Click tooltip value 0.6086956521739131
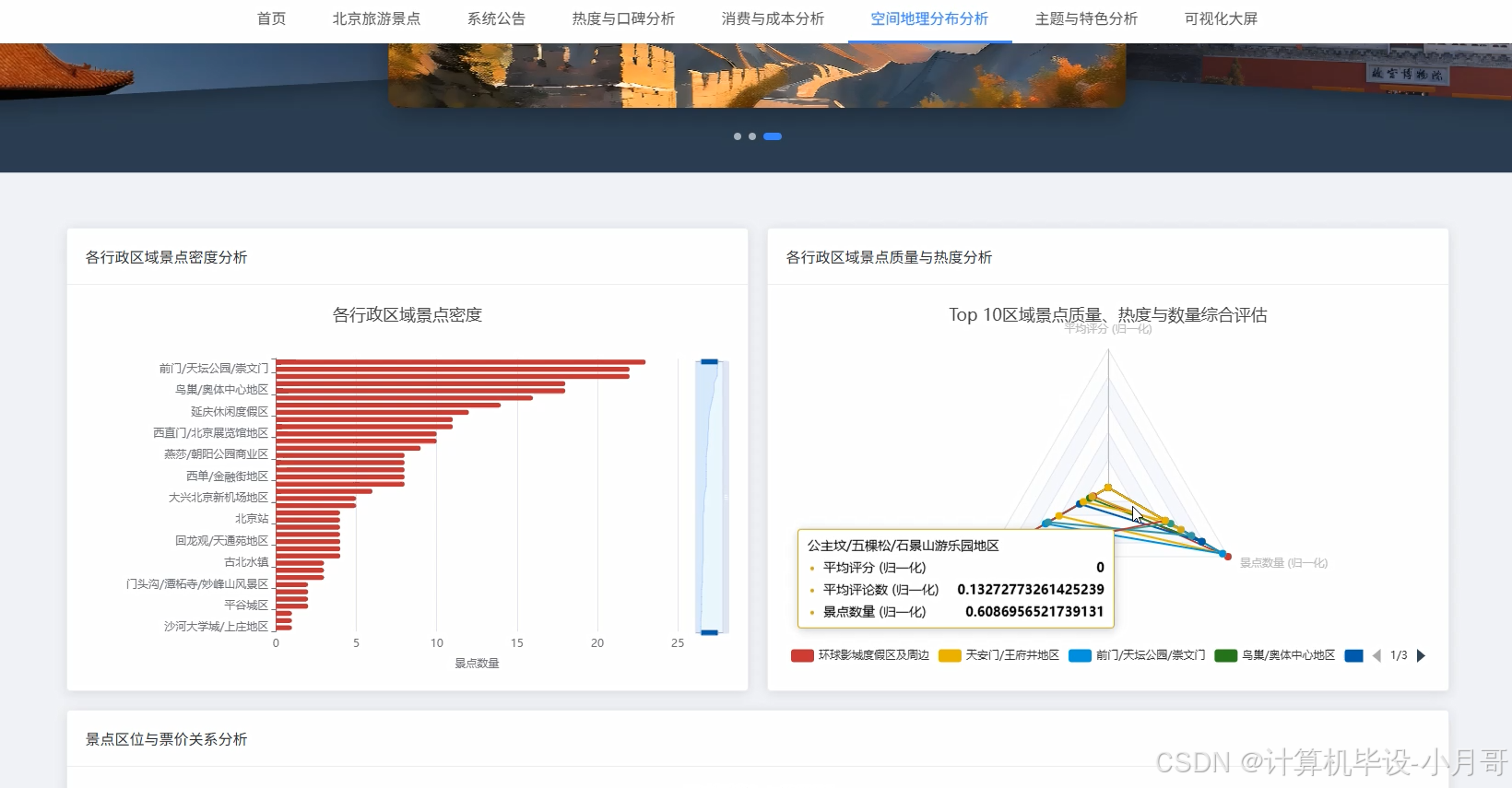Viewport: 1512px width, 788px height. pyautogui.click(x=1034, y=612)
